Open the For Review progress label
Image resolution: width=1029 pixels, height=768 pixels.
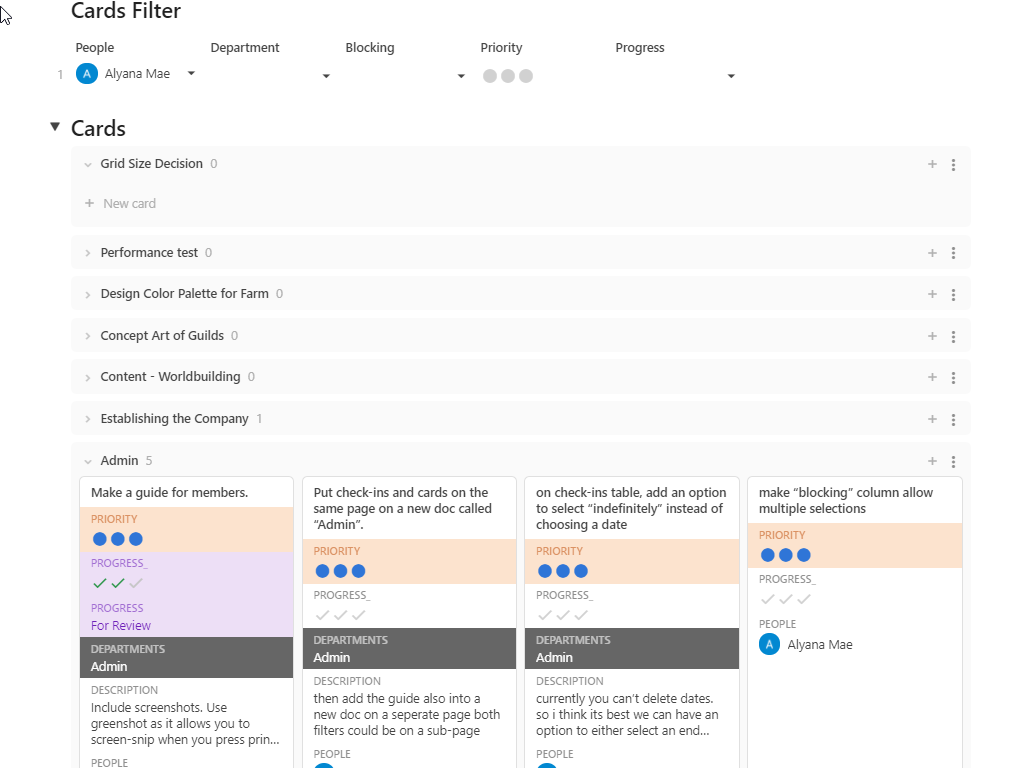121,626
